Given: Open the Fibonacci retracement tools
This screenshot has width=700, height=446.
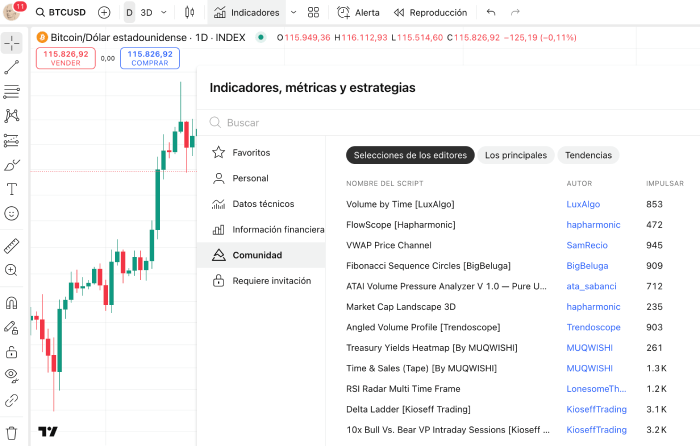Looking at the screenshot, I should [x=12, y=92].
